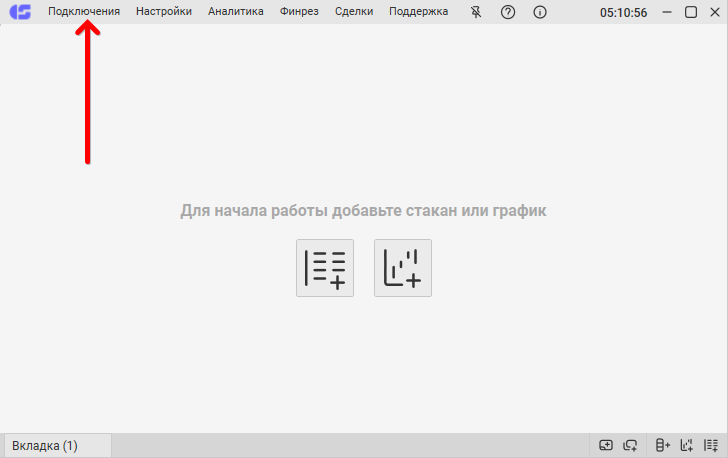This screenshot has height=458, width=728.
Task: Click small add chart icon in bottom bar
Action: (x=687, y=445)
